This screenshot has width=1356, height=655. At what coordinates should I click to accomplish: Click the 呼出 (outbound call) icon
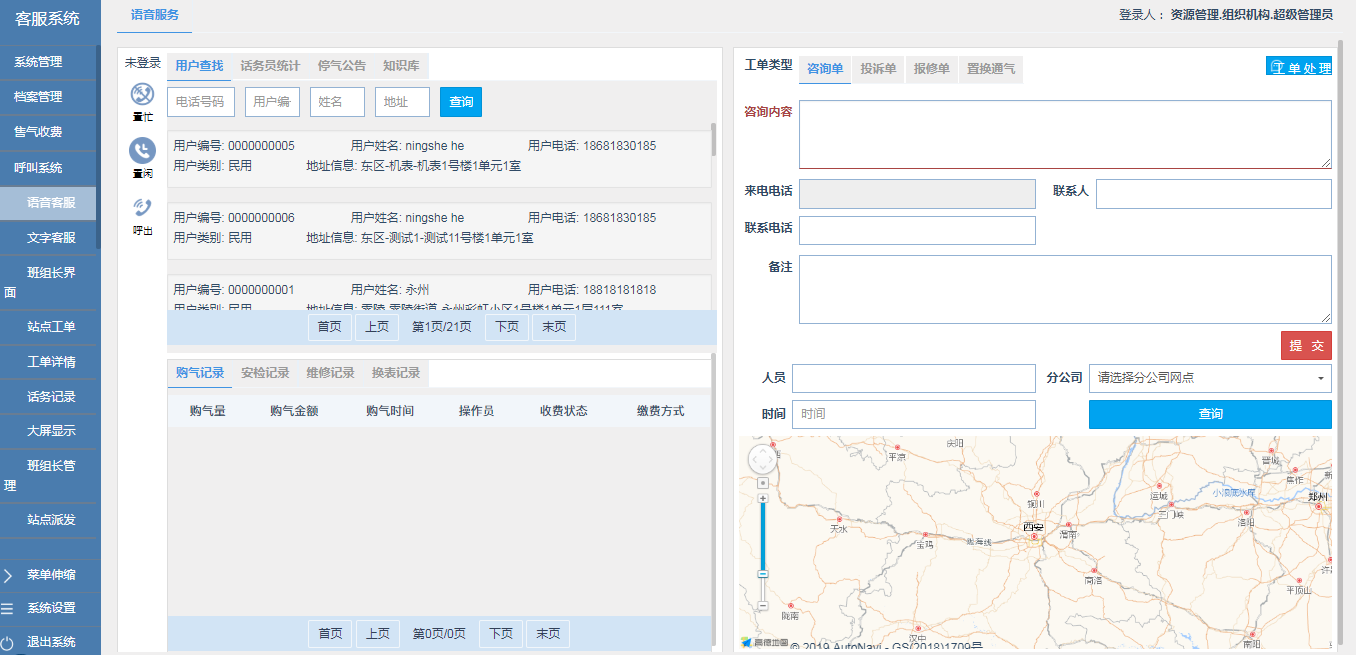coord(142,207)
